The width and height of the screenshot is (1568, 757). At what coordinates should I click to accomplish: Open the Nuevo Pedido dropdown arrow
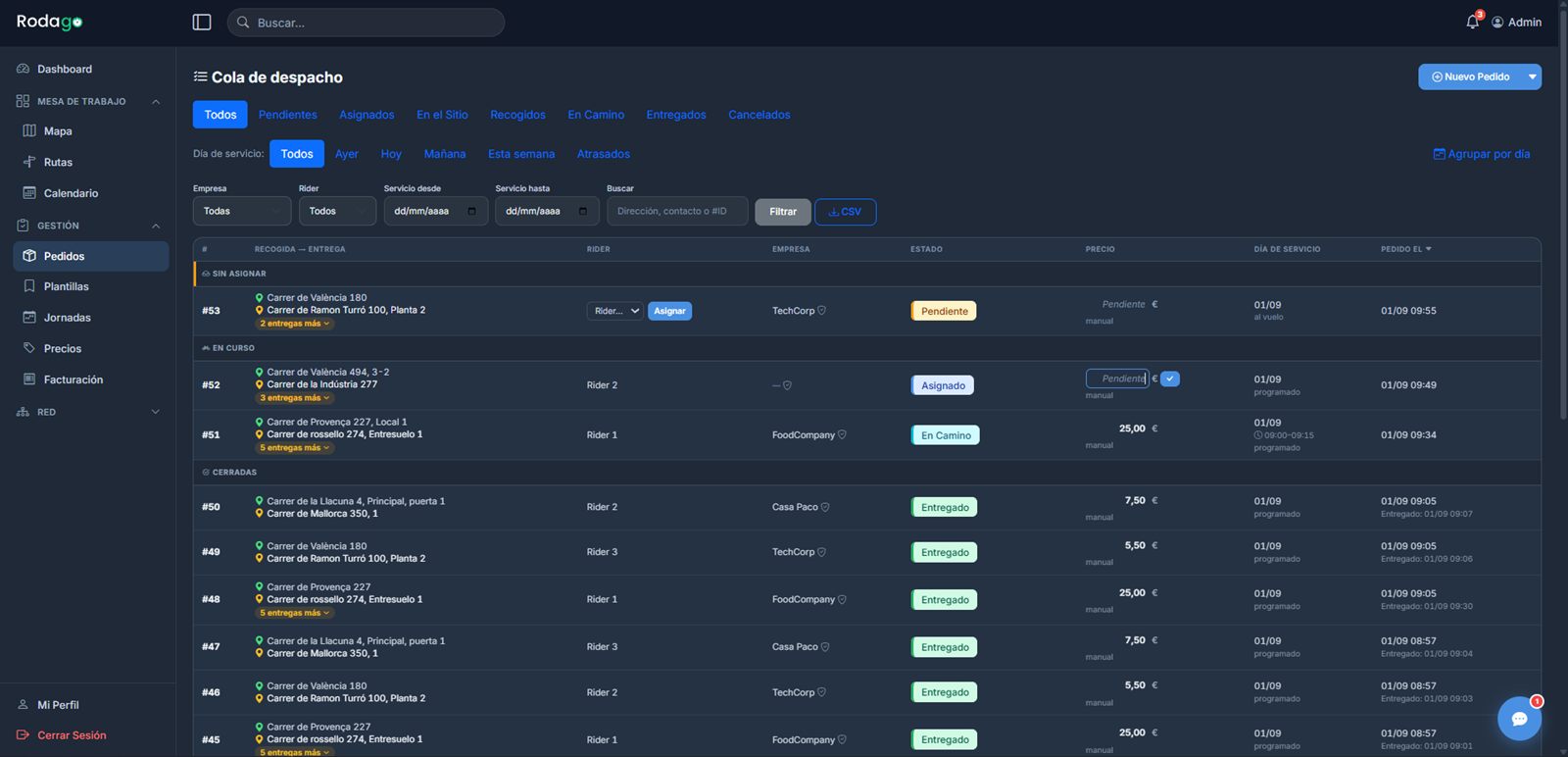[x=1532, y=76]
